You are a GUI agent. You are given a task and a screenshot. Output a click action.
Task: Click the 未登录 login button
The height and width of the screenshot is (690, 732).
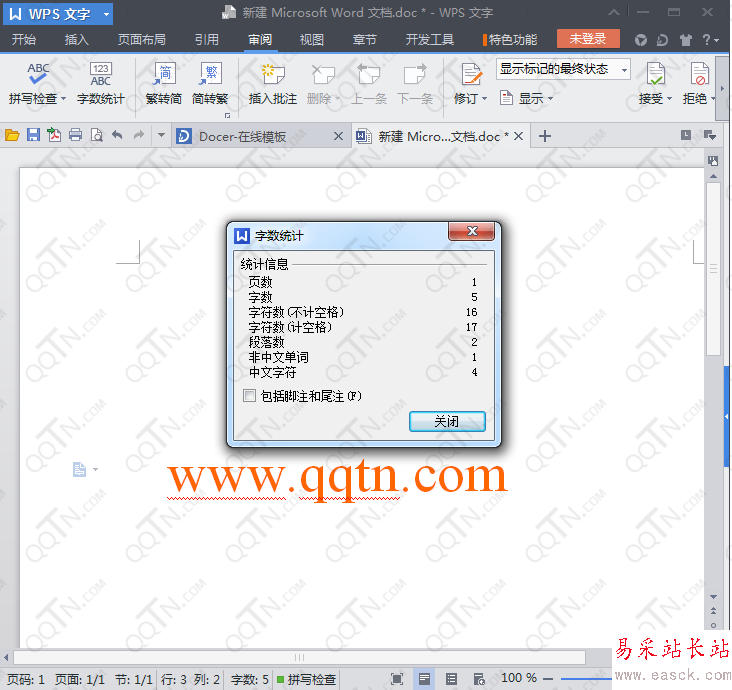588,39
